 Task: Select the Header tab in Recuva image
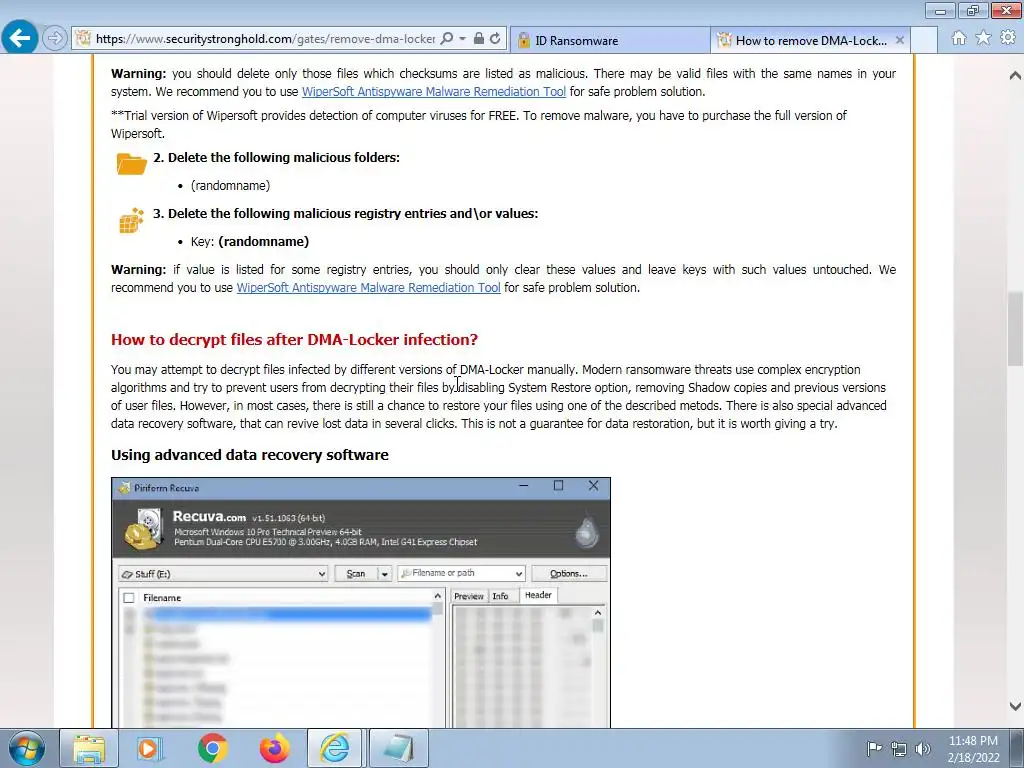coord(538,595)
